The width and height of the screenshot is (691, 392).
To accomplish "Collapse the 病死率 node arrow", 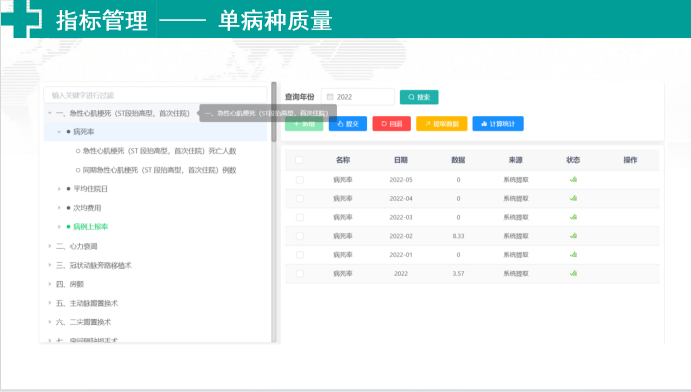I will click(x=59, y=132).
